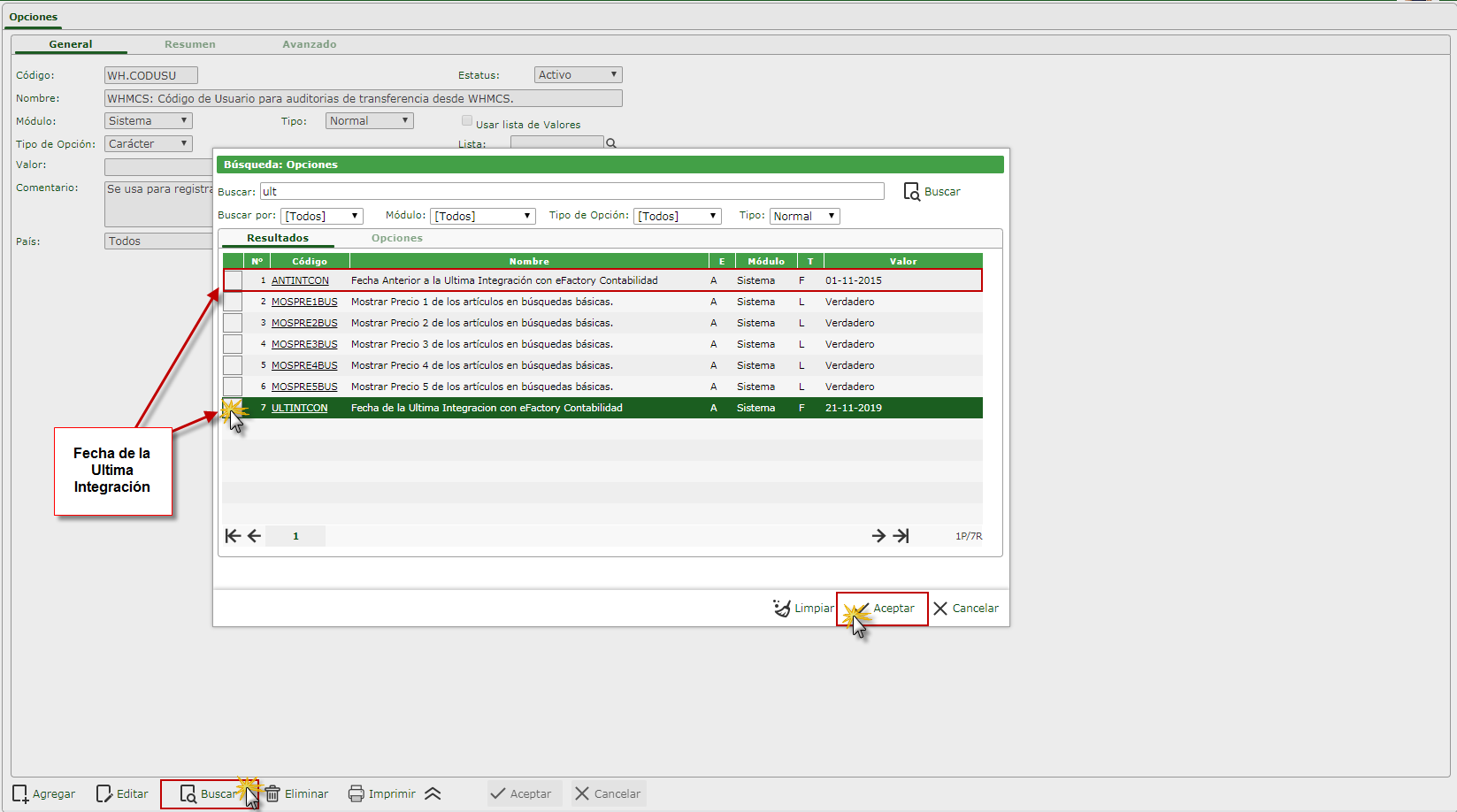Go to the next results page arrow
Image resolution: width=1457 pixels, height=812 pixels.
click(x=878, y=536)
